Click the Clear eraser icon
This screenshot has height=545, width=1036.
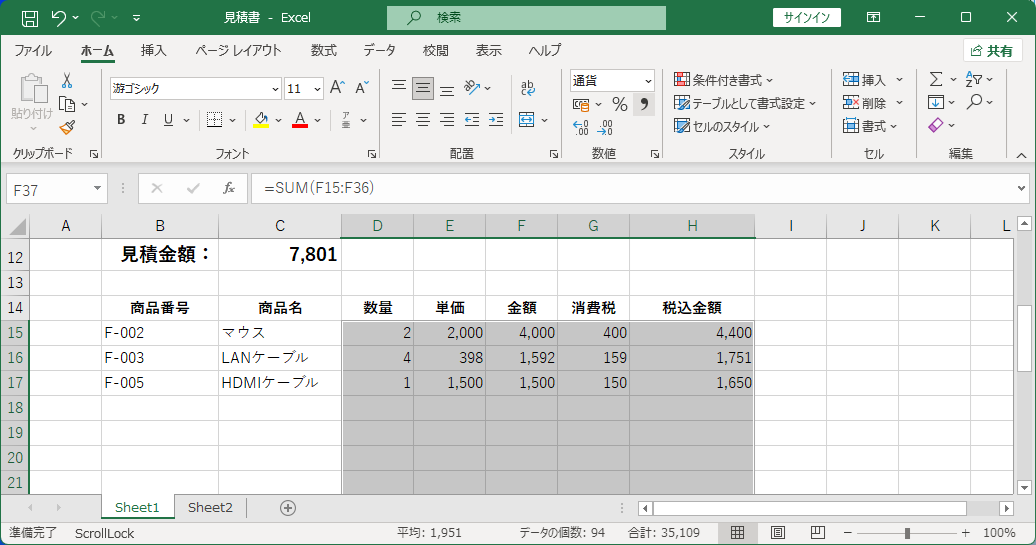(x=936, y=125)
